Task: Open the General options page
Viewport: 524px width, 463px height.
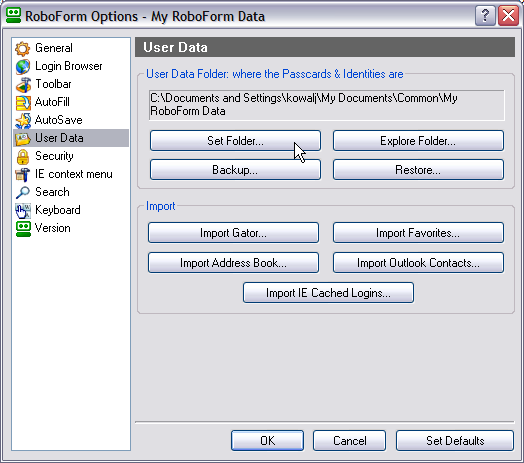Action: (54, 48)
